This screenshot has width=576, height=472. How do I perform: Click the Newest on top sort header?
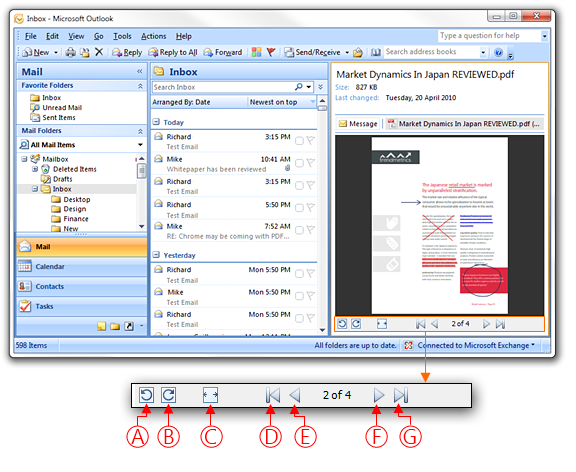coord(282,102)
